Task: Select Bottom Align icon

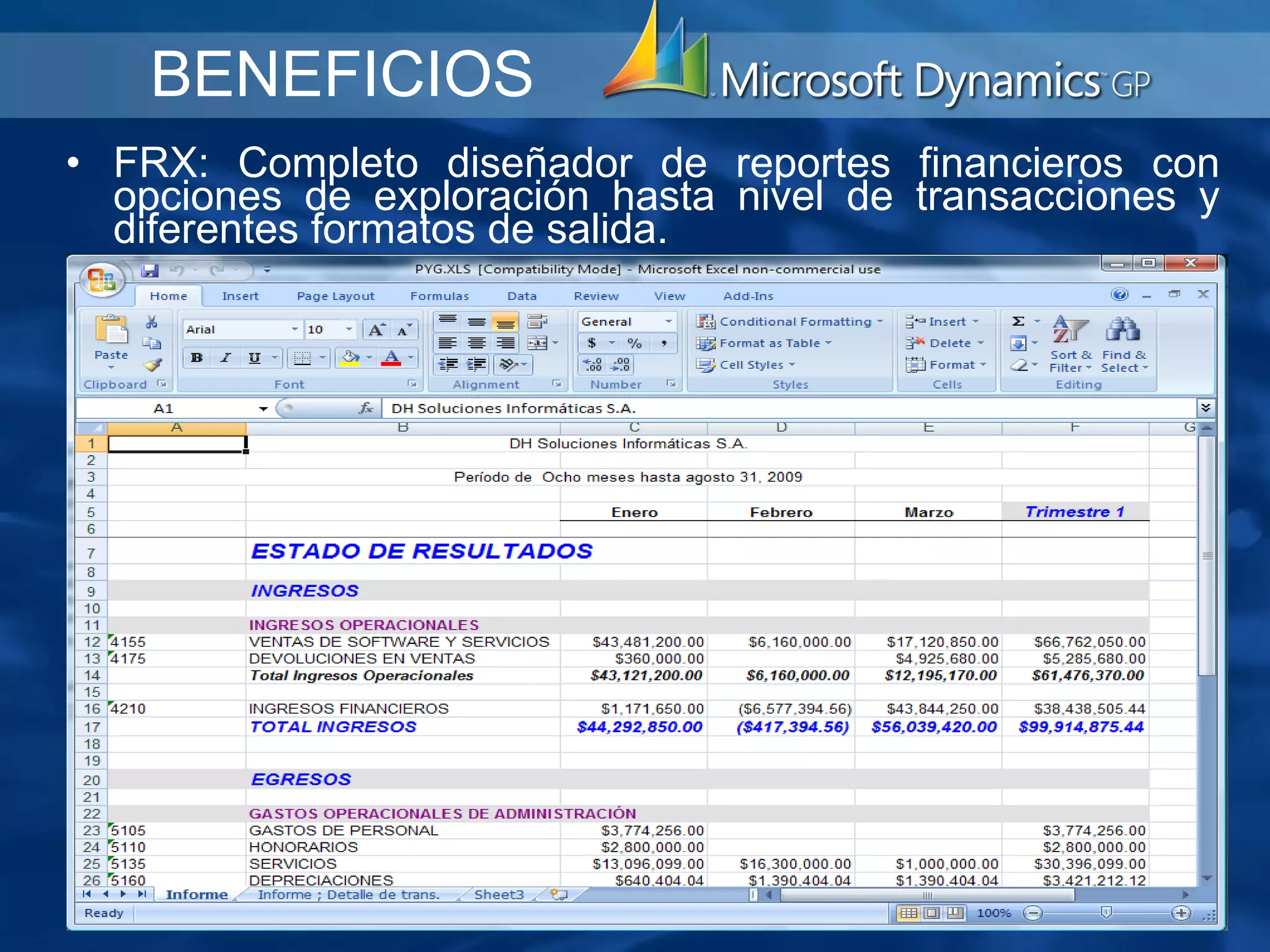Action: coord(505,322)
